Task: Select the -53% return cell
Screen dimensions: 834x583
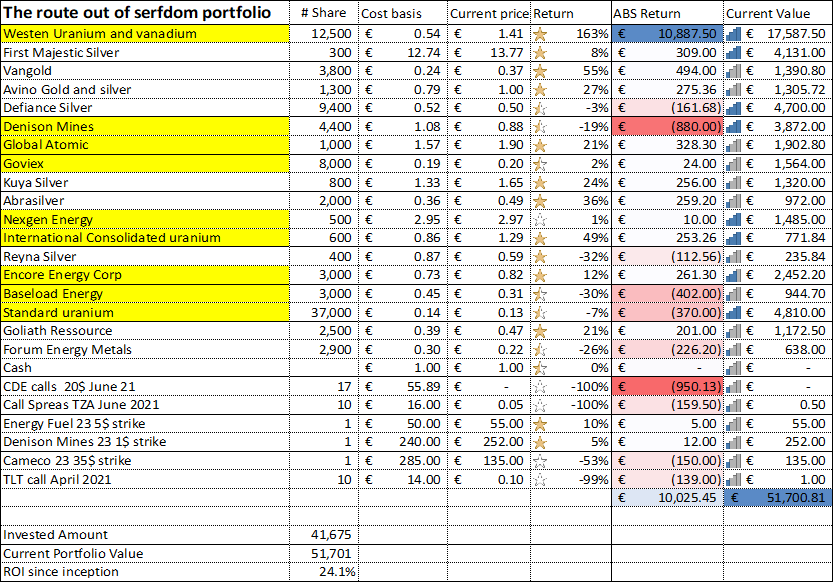Action: click(x=571, y=461)
